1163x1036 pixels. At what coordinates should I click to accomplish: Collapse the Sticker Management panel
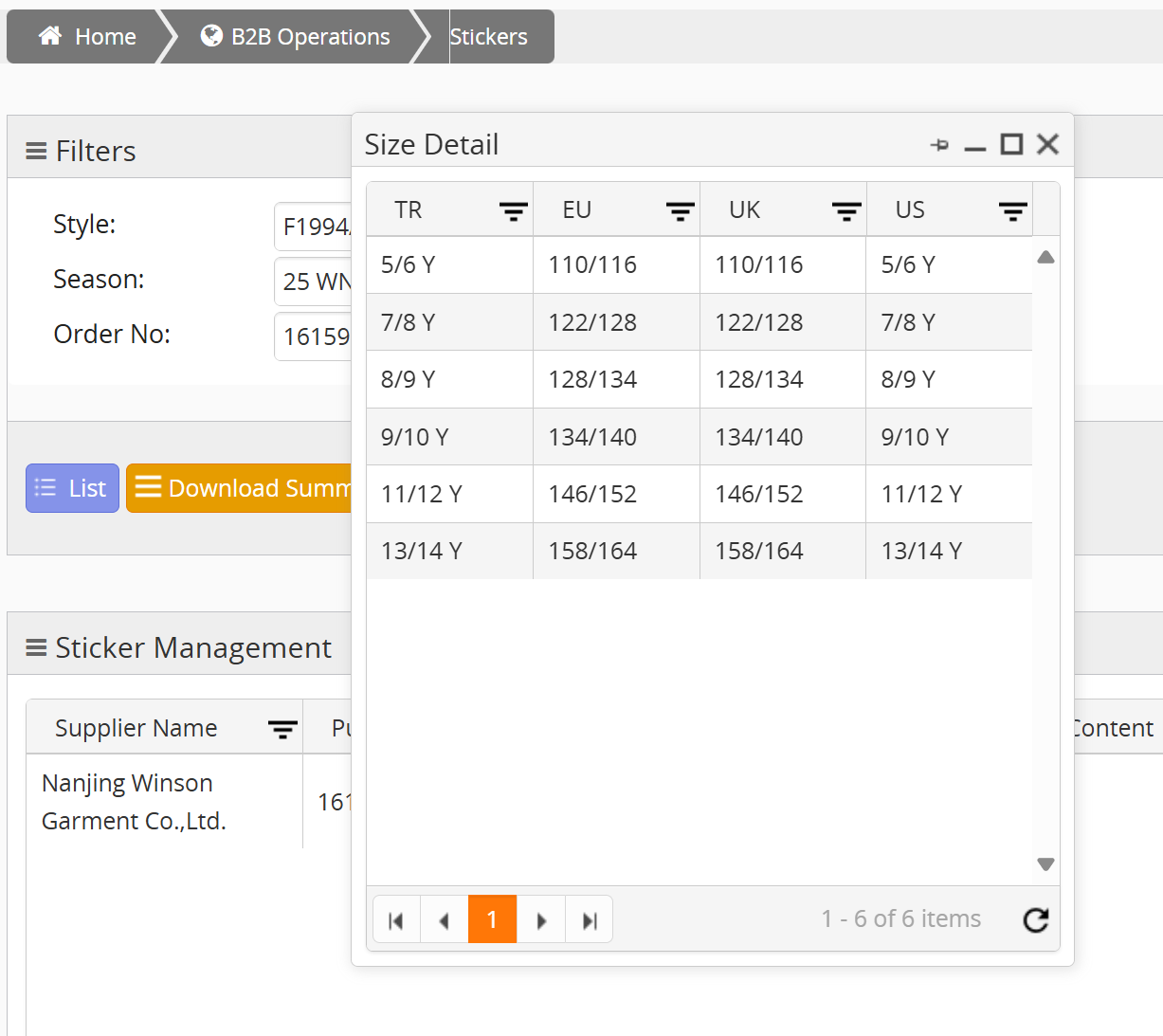click(36, 648)
